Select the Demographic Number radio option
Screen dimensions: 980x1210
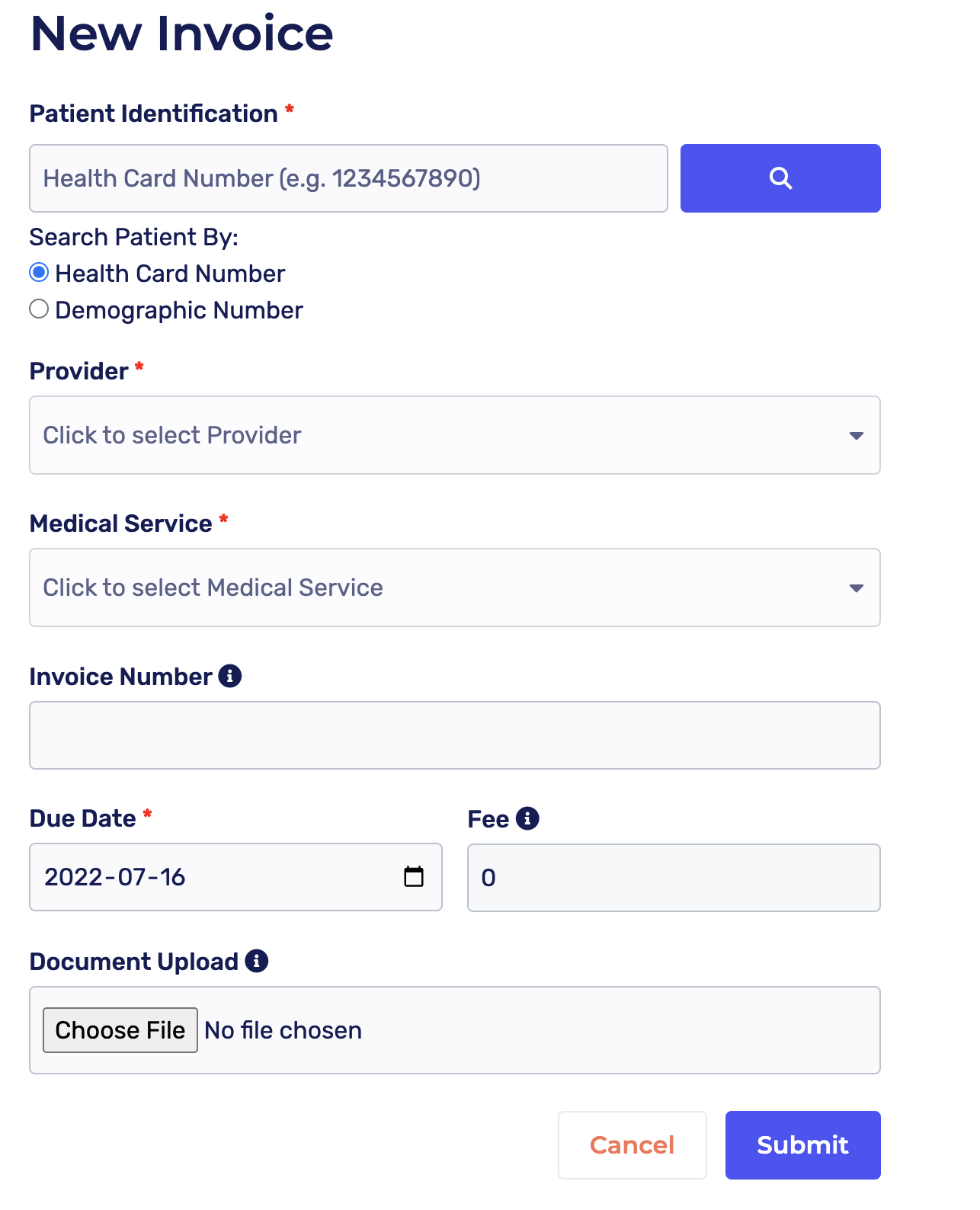[39, 309]
